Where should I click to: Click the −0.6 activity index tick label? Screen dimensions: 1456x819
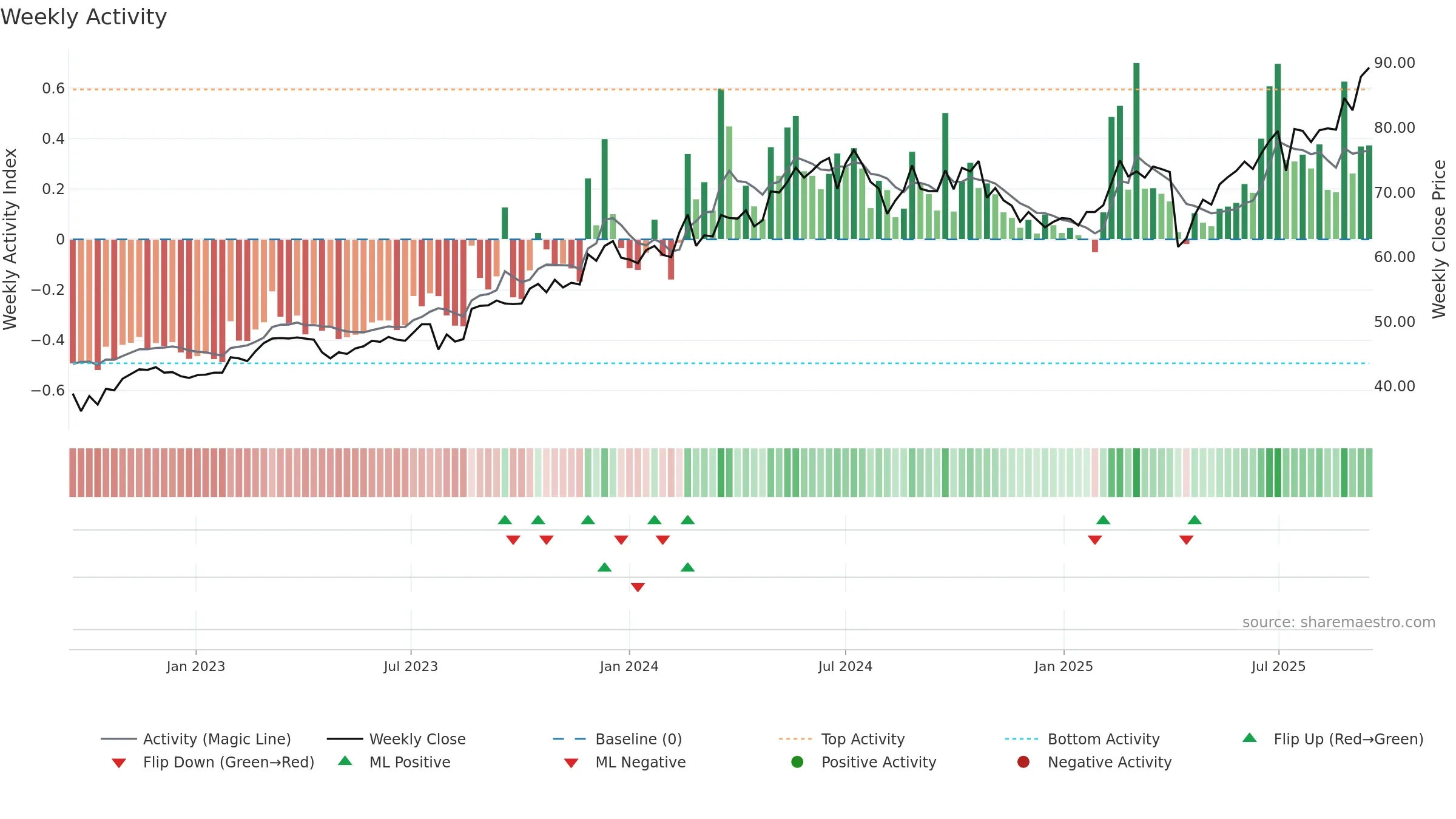tap(47, 391)
